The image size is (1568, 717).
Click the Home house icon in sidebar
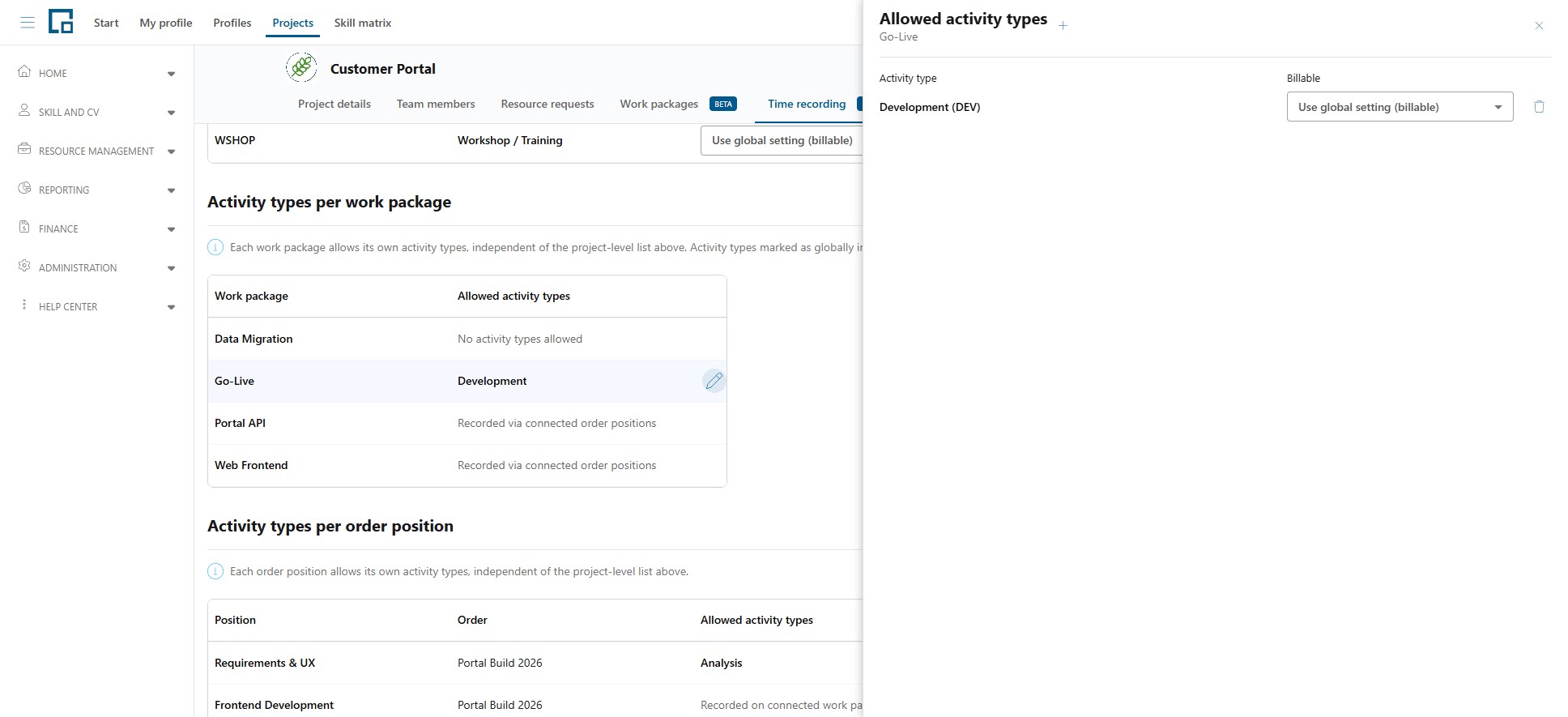click(x=24, y=71)
